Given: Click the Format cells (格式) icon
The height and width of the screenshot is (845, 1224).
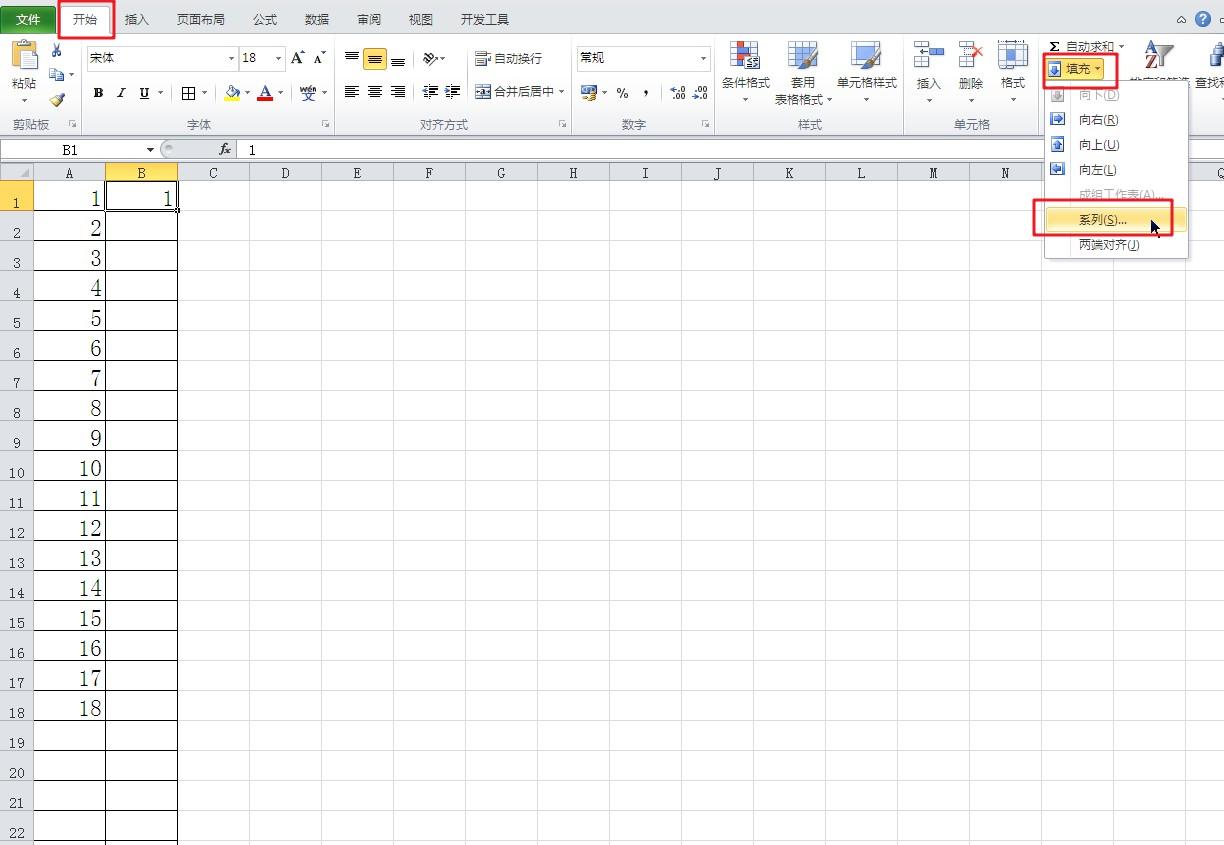Looking at the screenshot, I should pyautogui.click(x=1012, y=54).
